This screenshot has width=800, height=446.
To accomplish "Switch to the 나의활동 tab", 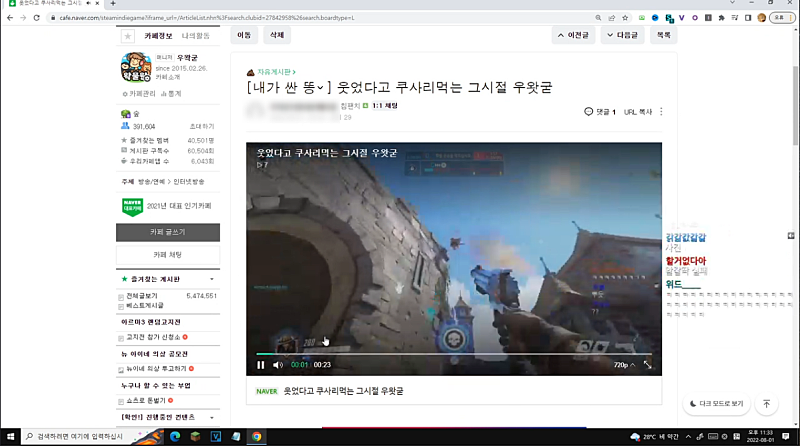I will pyautogui.click(x=195, y=36).
